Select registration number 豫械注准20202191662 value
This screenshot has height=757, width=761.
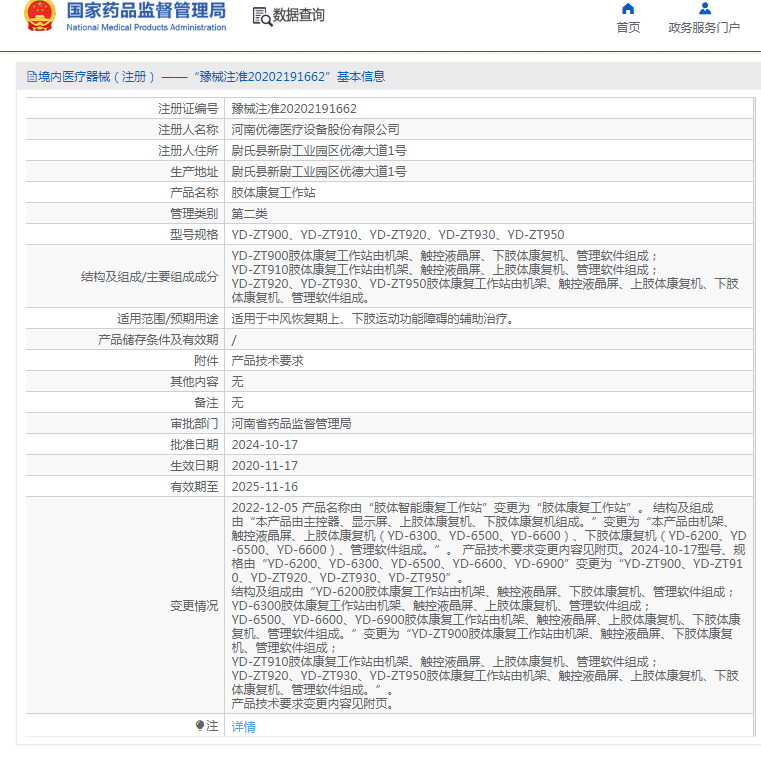pos(294,109)
